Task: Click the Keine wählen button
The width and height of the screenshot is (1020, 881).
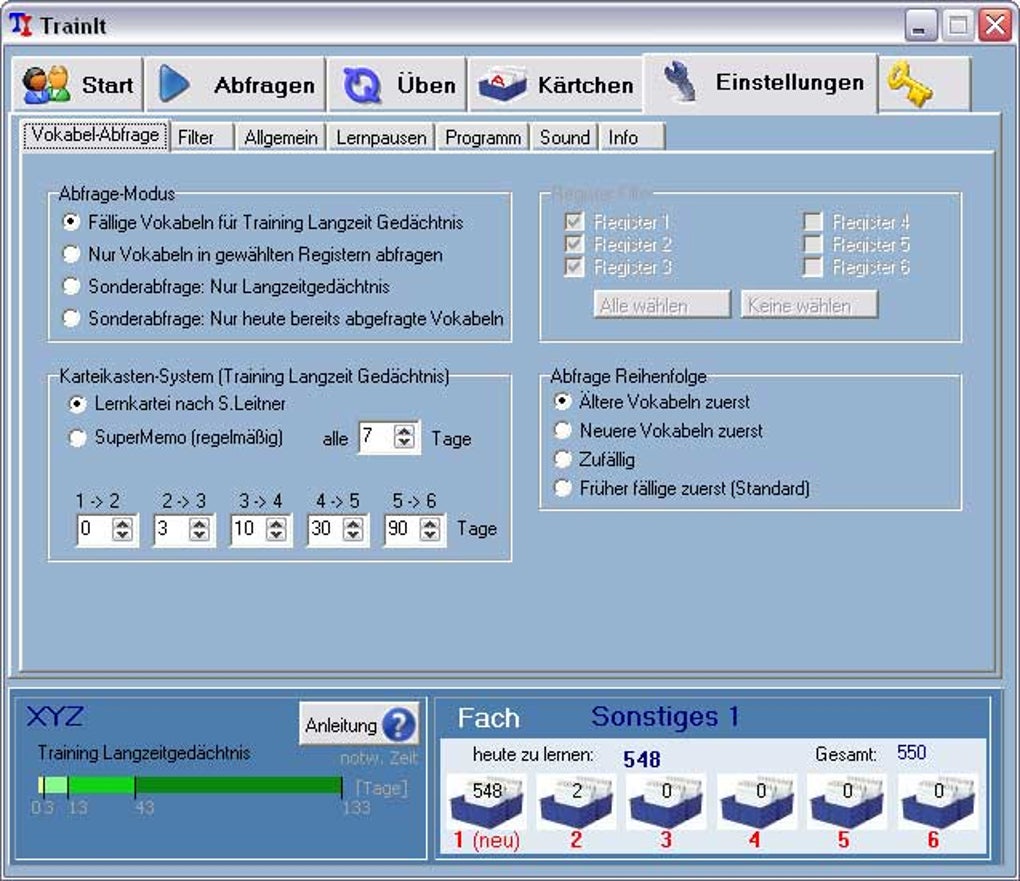Action: click(809, 305)
